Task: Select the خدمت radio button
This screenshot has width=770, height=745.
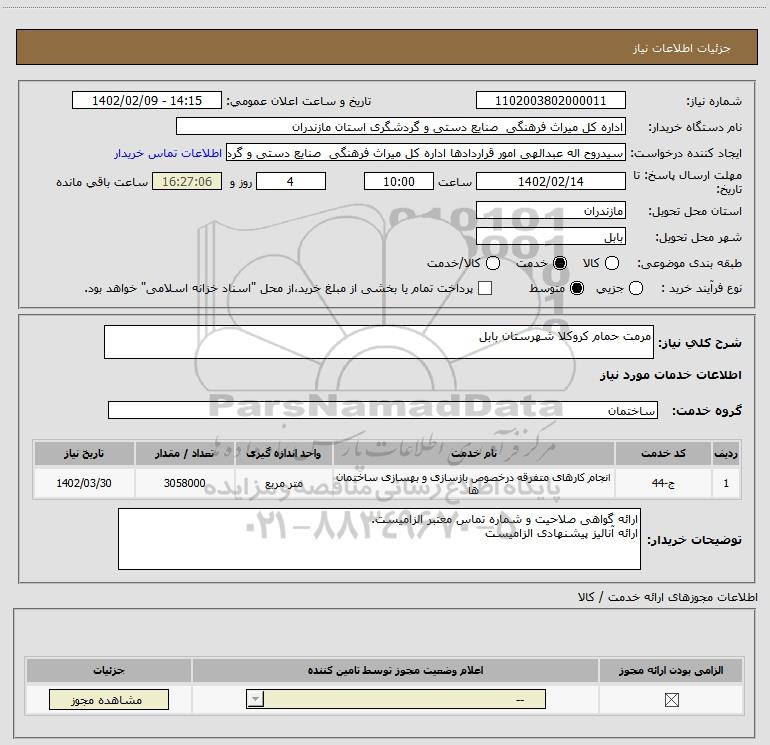Action: tap(560, 263)
